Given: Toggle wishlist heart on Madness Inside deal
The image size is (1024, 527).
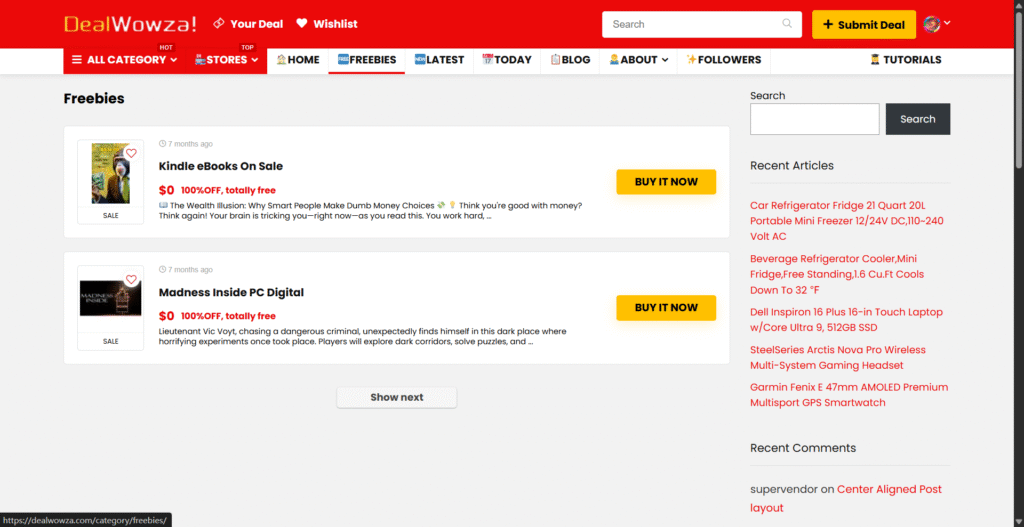Looking at the screenshot, I should point(131,280).
